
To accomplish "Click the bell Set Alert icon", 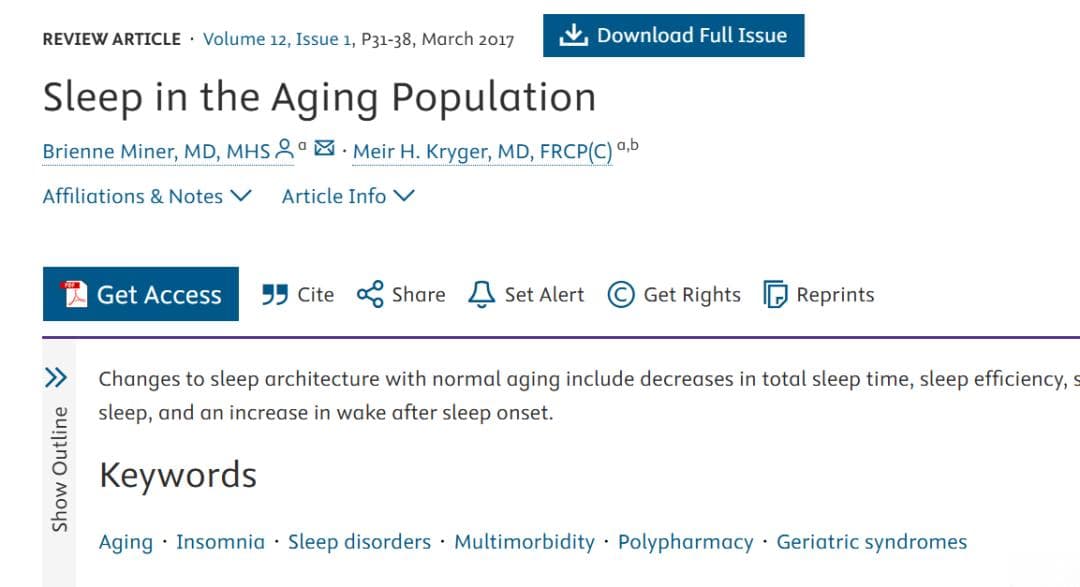I will [481, 294].
